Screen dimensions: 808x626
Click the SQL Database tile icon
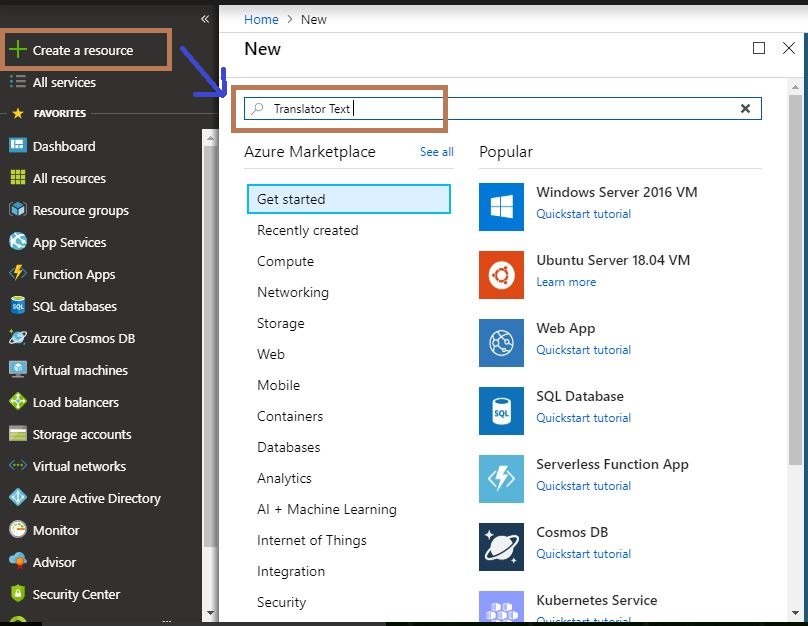(501, 411)
